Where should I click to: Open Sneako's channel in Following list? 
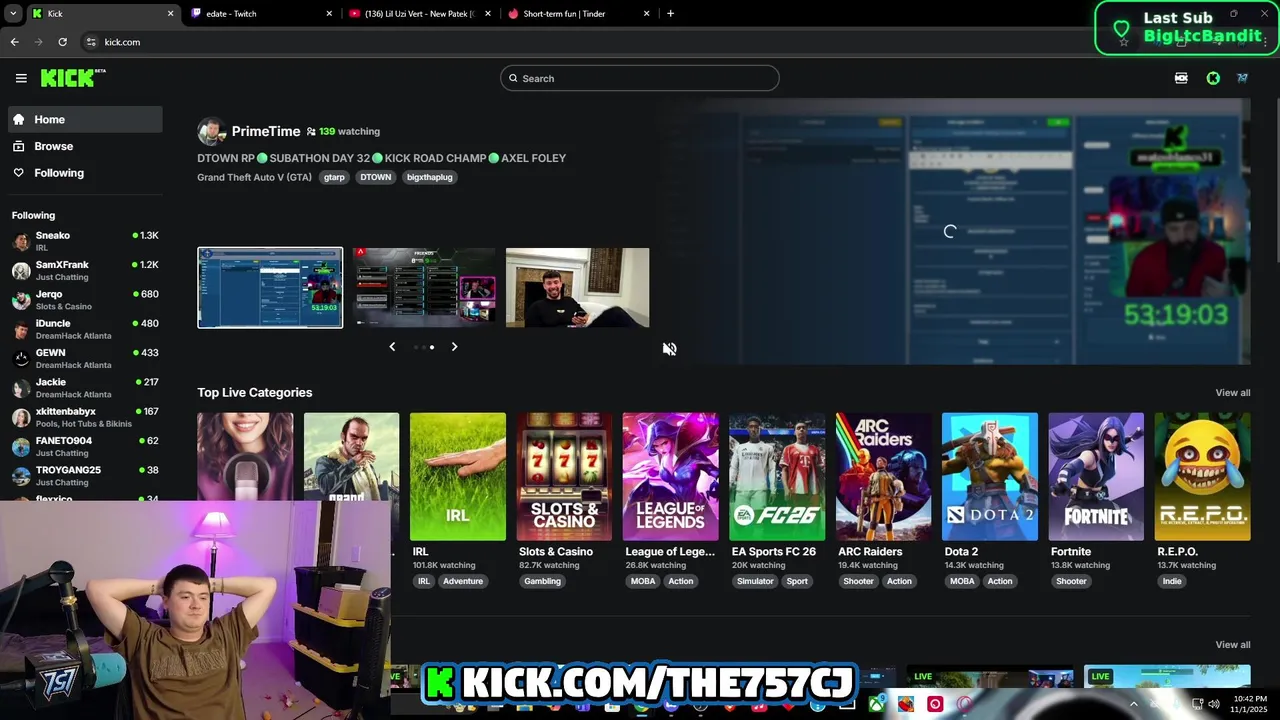[x=85, y=241]
